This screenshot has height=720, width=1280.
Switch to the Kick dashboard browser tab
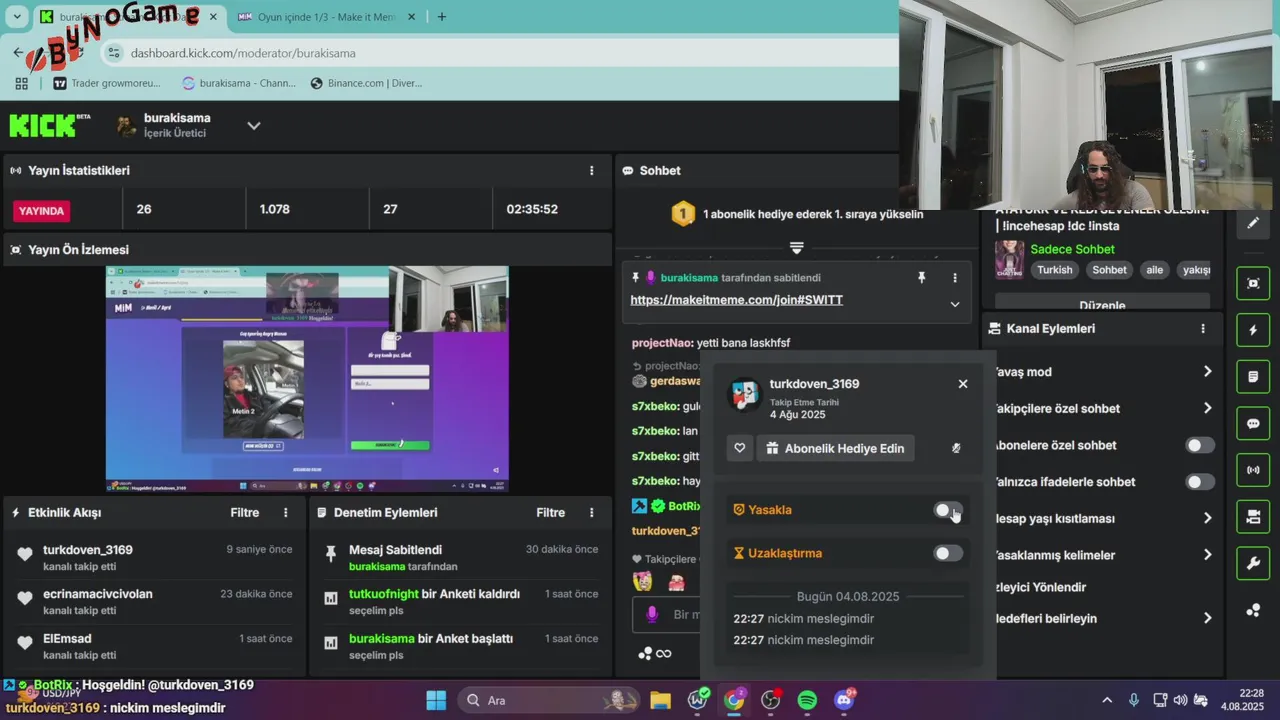pyautogui.click(x=127, y=17)
